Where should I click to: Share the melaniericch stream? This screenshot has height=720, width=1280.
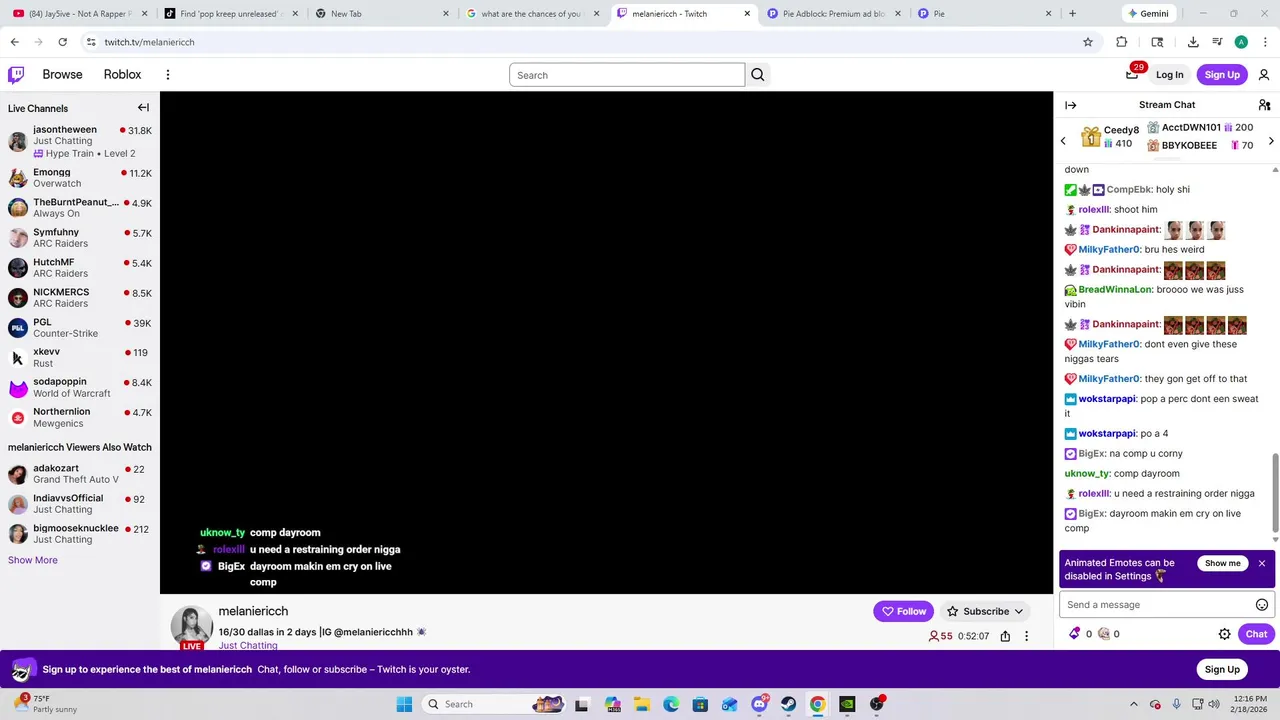click(x=1005, y=636)
